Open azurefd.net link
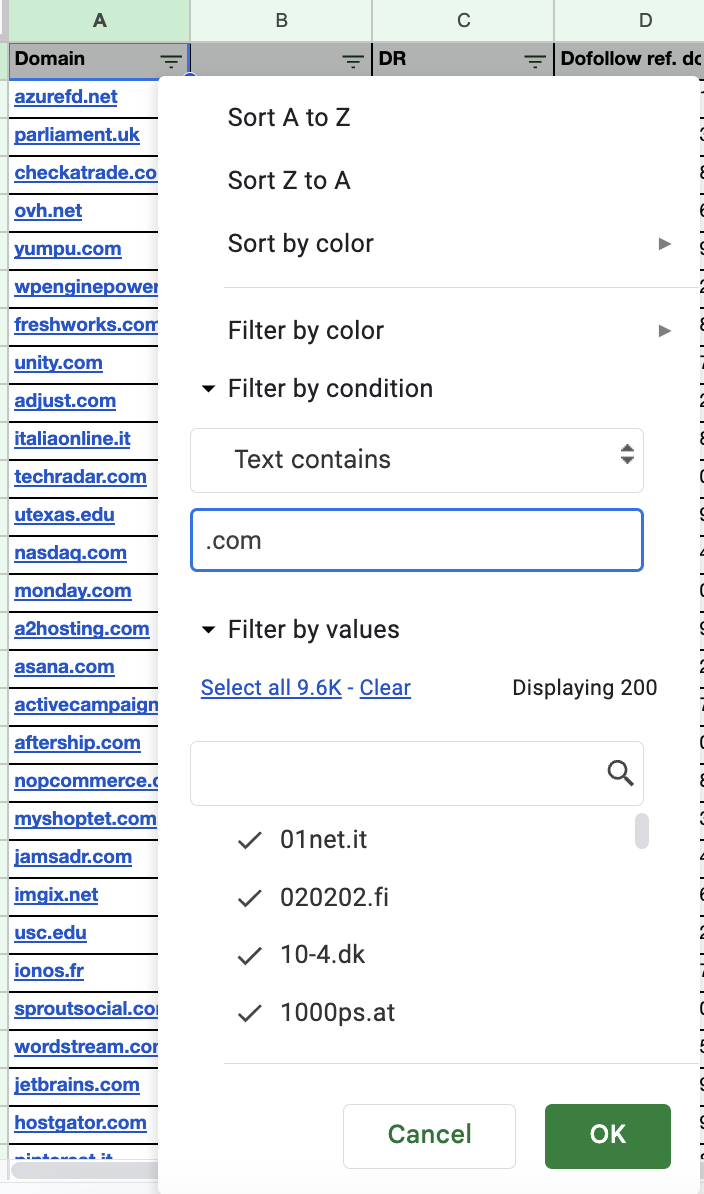The height and width of the screenshot is (1194, 704). coord(66,97)
